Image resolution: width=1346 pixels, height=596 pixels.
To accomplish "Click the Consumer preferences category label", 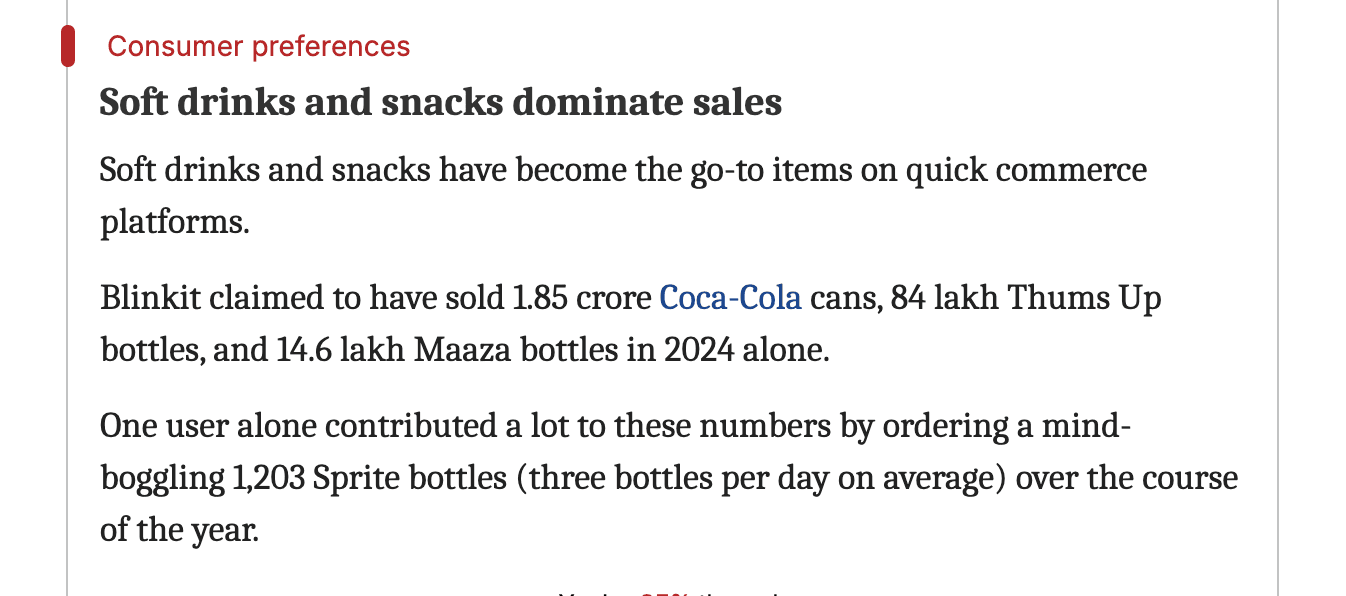I will click(258, 47).
